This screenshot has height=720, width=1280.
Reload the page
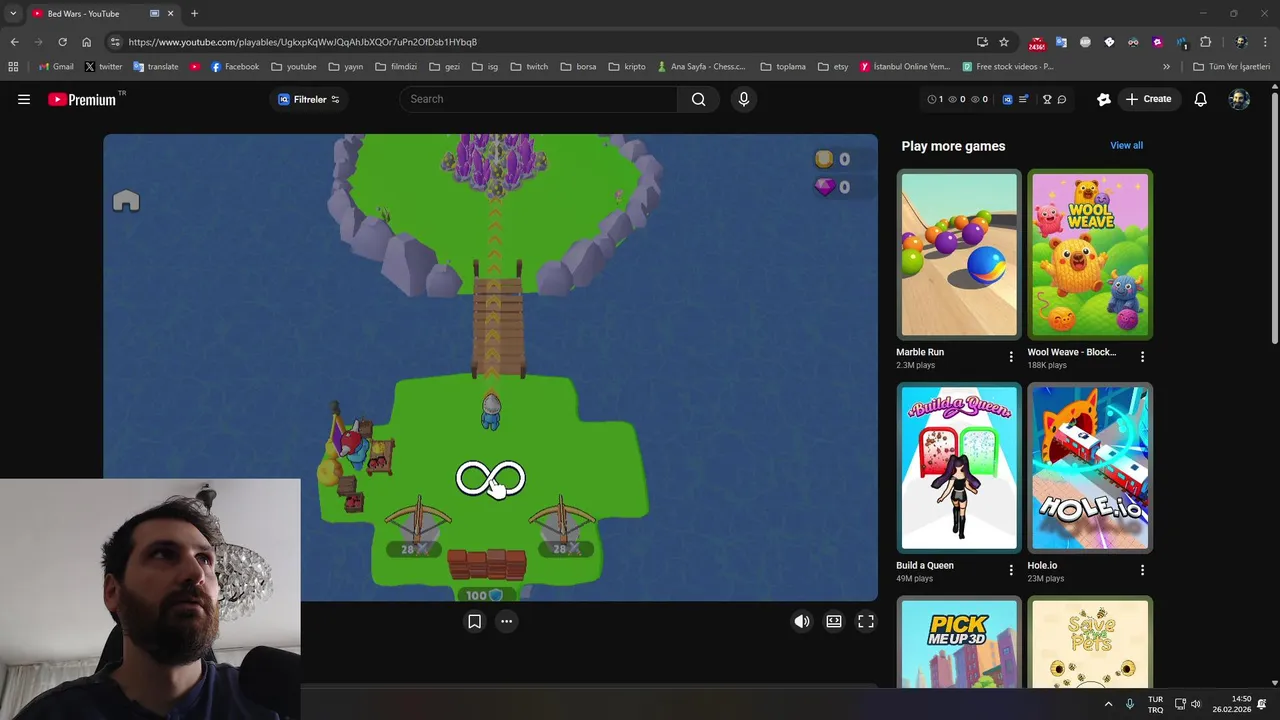(x=62, y=42)
